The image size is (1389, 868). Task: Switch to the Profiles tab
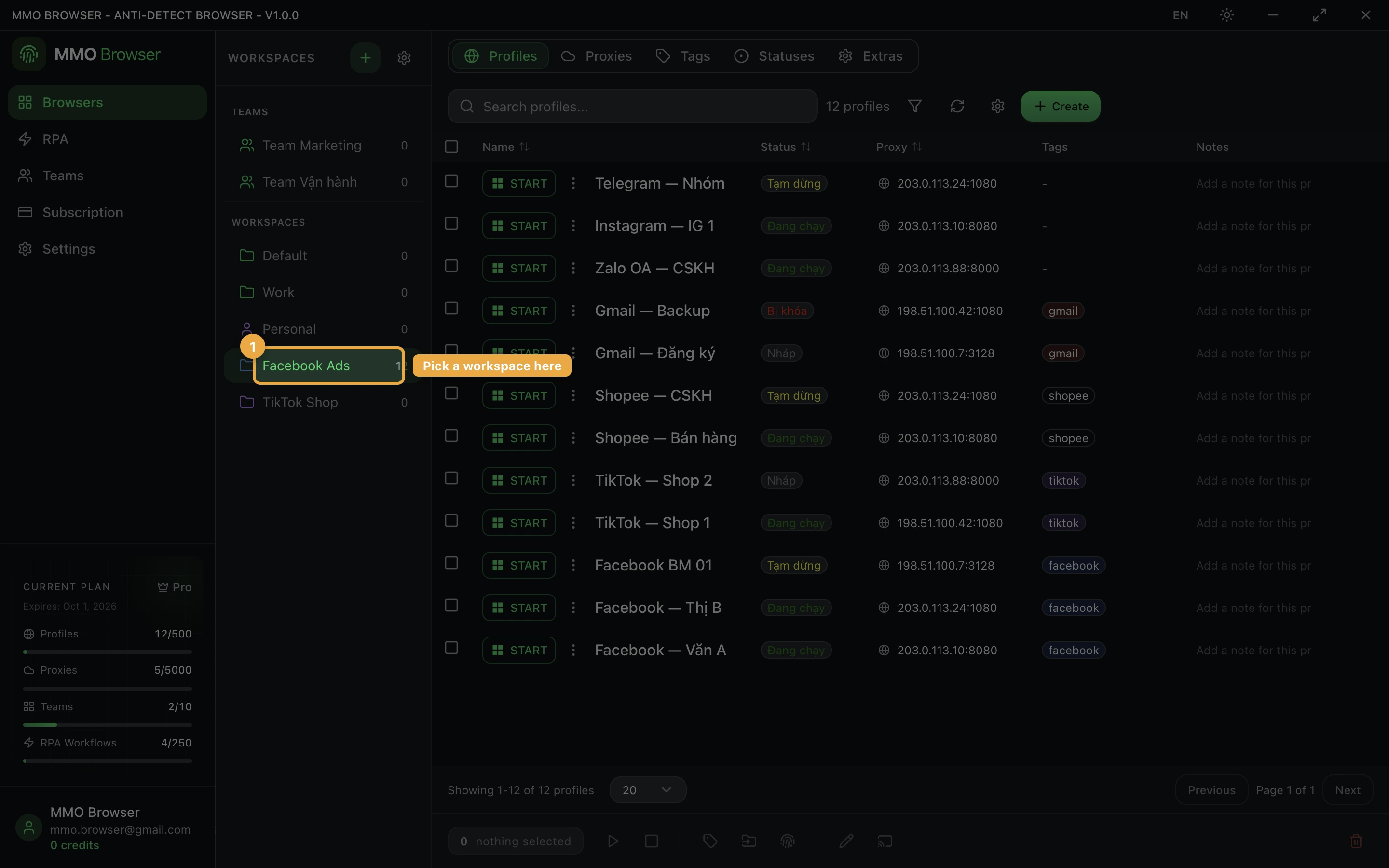coord(501,55)
